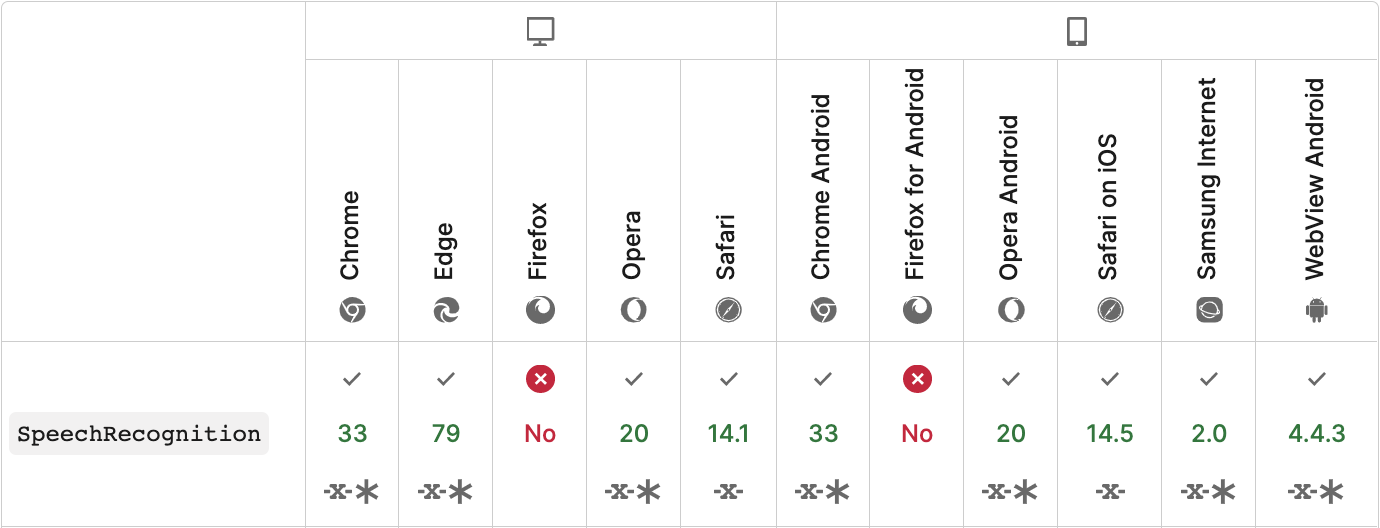The width and height of the screenshot is (1380, 528).
Task: Select the Opera Android column header
Action: coord(1010,198)
